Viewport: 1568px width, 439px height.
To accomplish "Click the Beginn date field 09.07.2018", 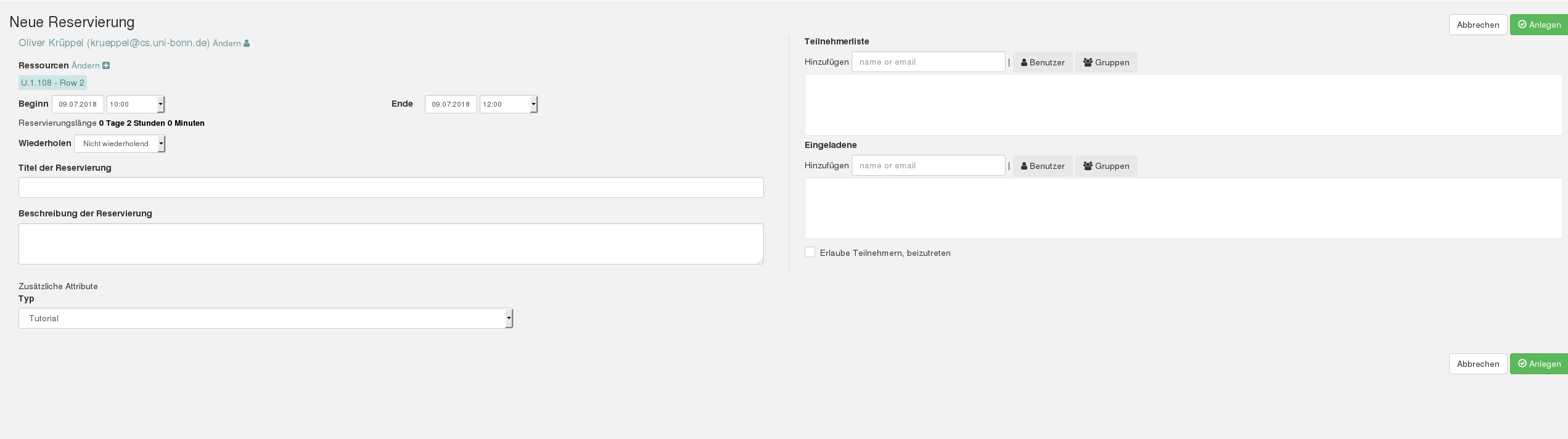I will pyautogui.click(x=78, y=104).
